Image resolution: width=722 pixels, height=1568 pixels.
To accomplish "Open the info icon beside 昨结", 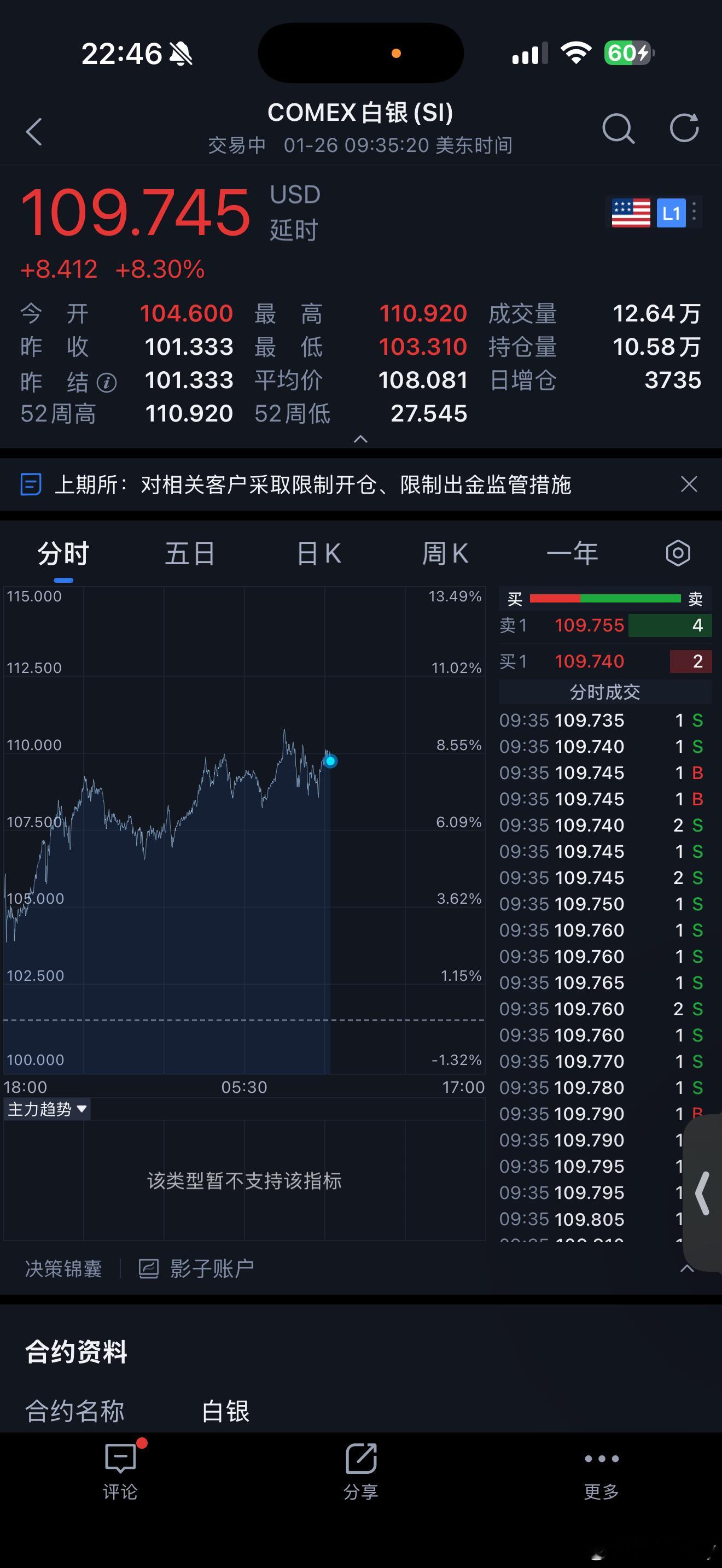I will (107, 382).
